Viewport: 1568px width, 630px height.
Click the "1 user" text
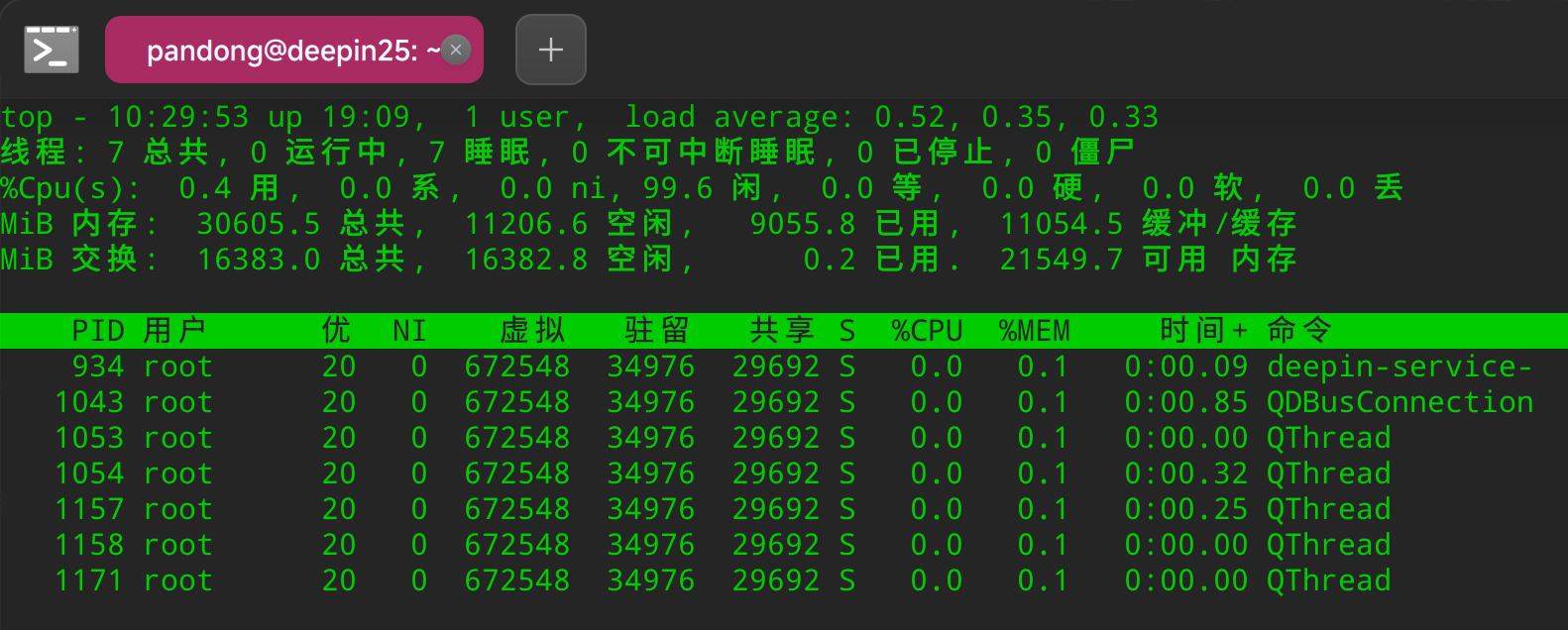point(517,117)
